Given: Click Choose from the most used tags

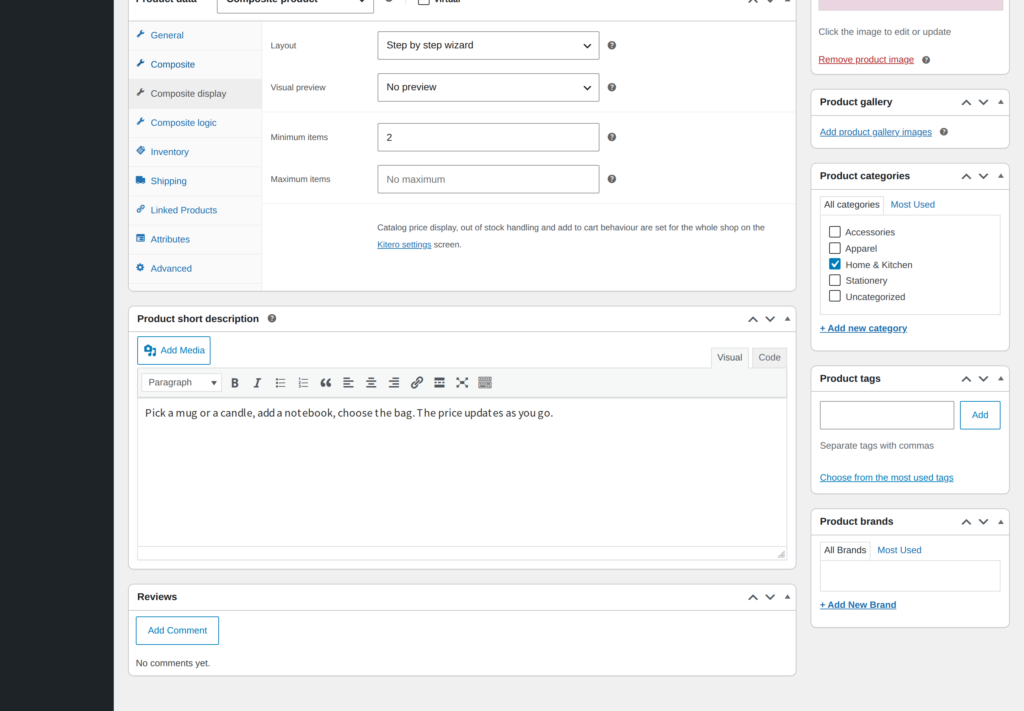Looking at the screenshot, I should coord(886,478).
